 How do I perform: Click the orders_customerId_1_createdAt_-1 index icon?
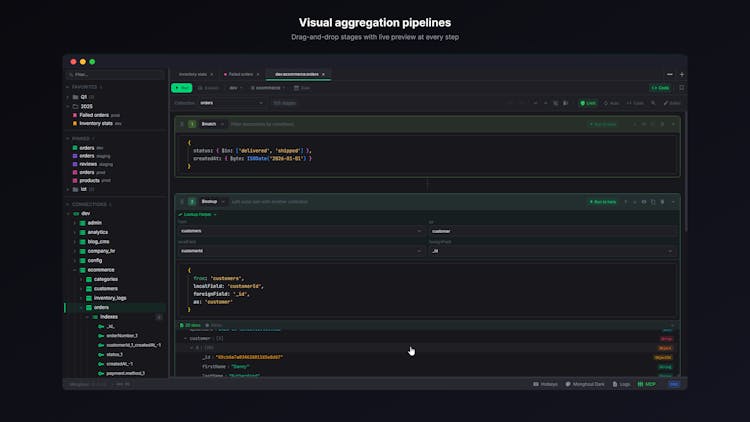click(x=100, y=344)
